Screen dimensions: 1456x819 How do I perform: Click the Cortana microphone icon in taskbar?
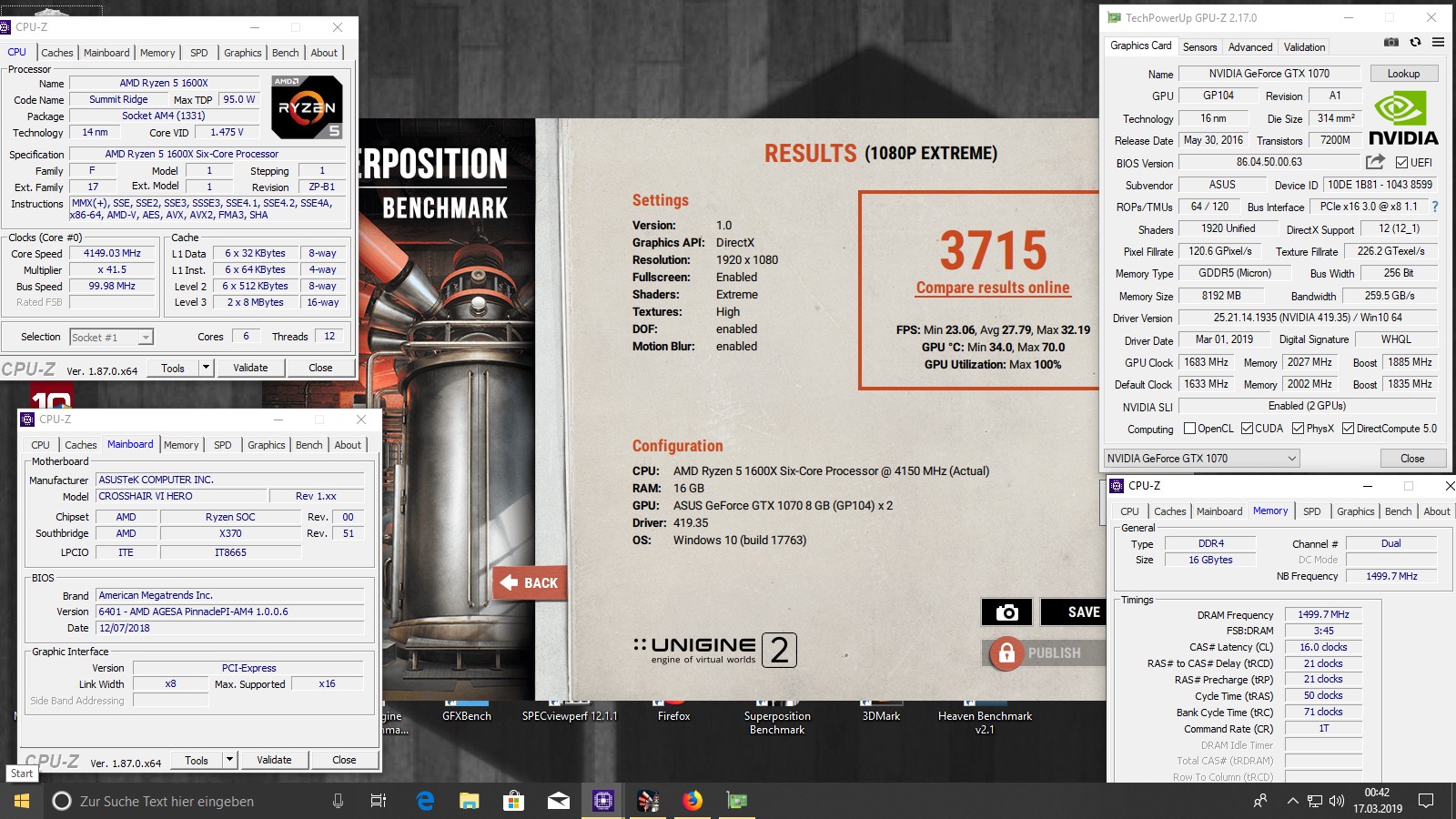click(x=338, y=801)
